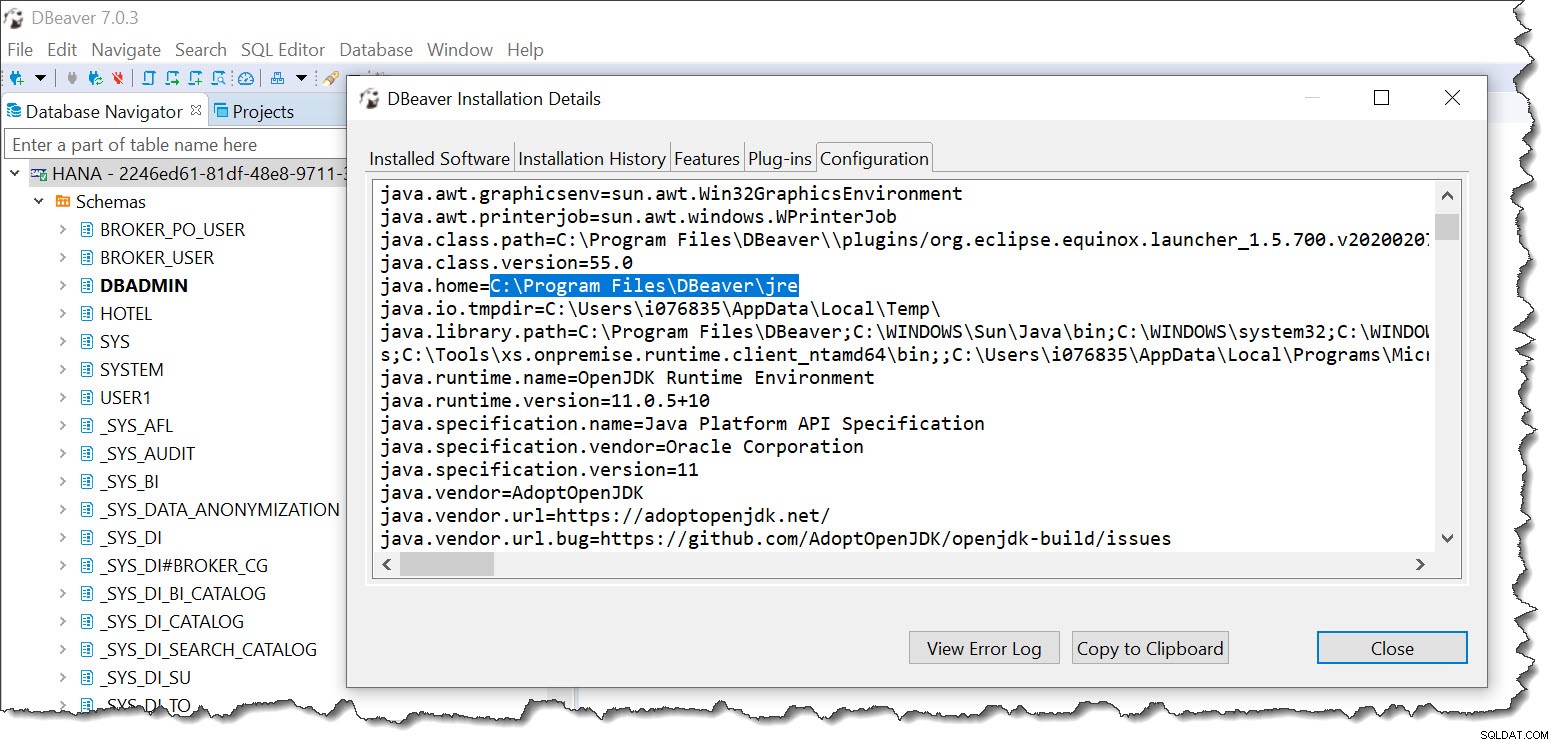Expand the BROKER_USER schema
This screenshot has height=745, width=1558.
point(63,257)
